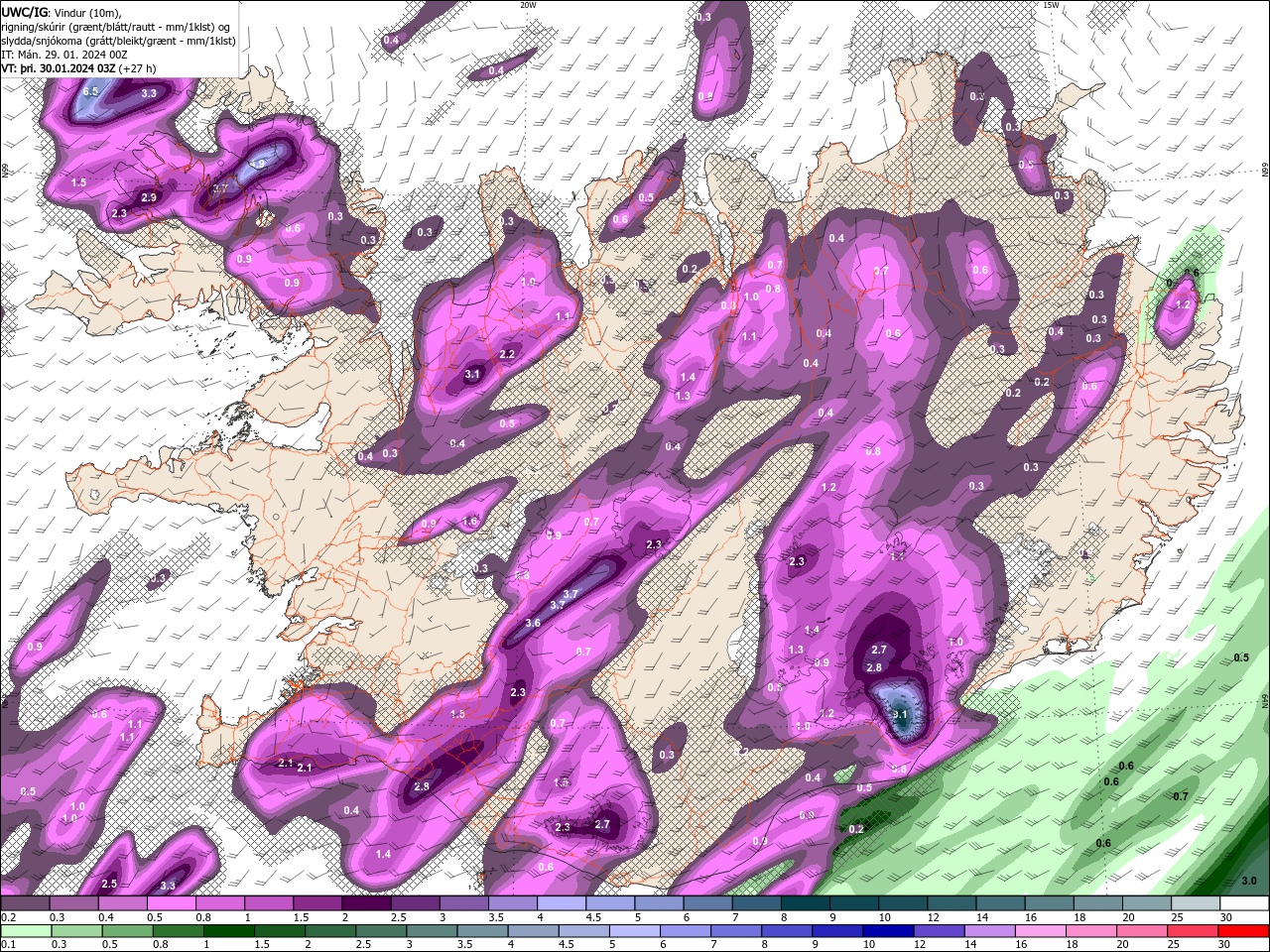Click the 15W longitude label
Viewport: 1270px width, 952px height.
(x=1051, y=5)
